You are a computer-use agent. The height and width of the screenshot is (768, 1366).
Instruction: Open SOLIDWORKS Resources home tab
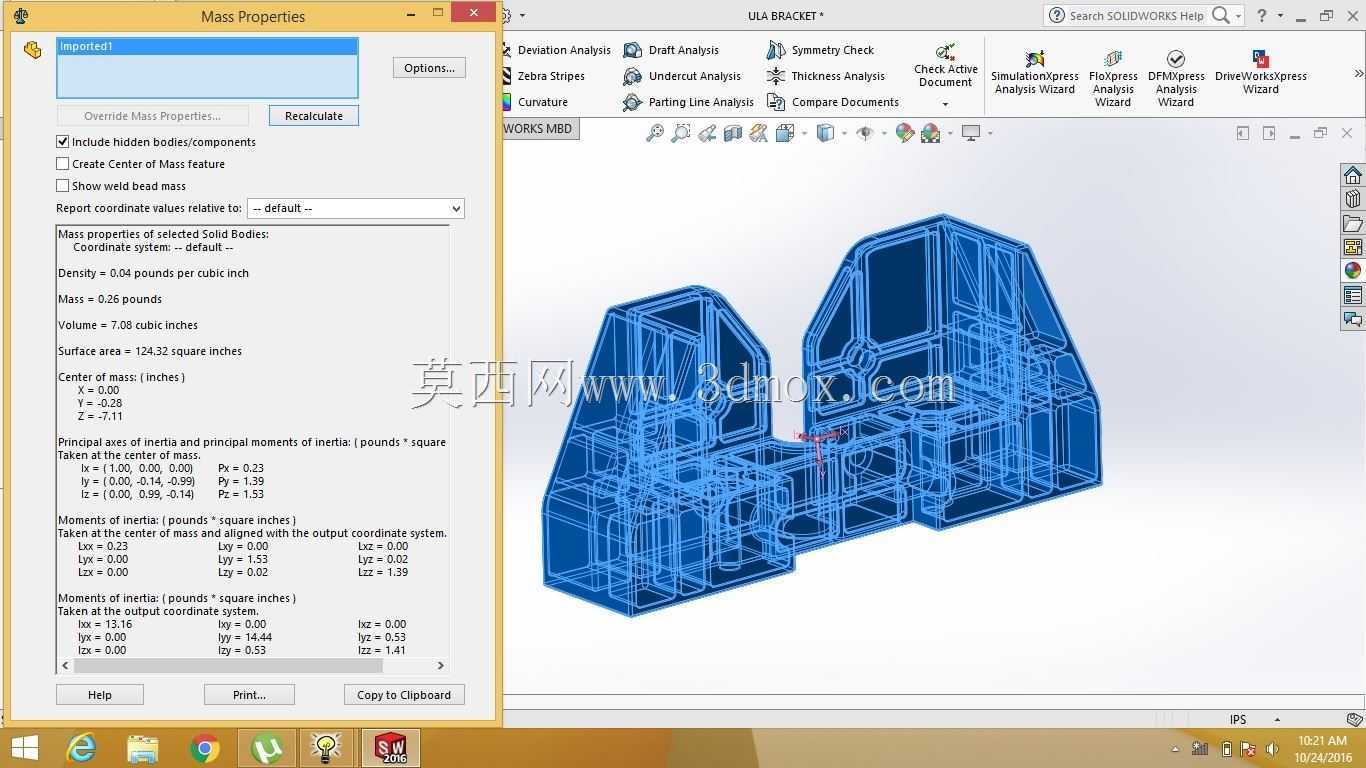(1353, 175)
